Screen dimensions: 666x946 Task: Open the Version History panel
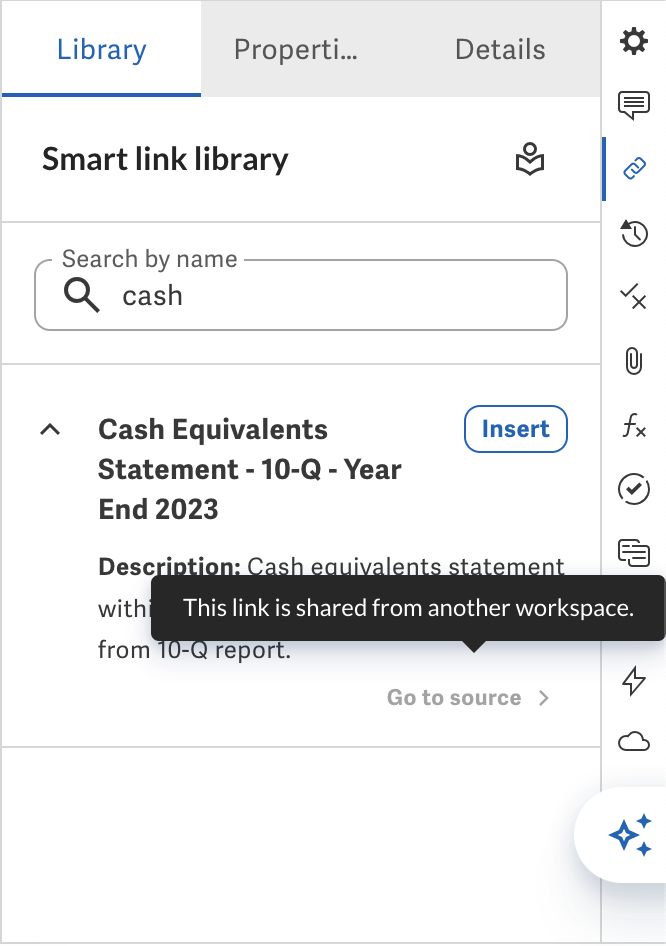pos(633,234)
